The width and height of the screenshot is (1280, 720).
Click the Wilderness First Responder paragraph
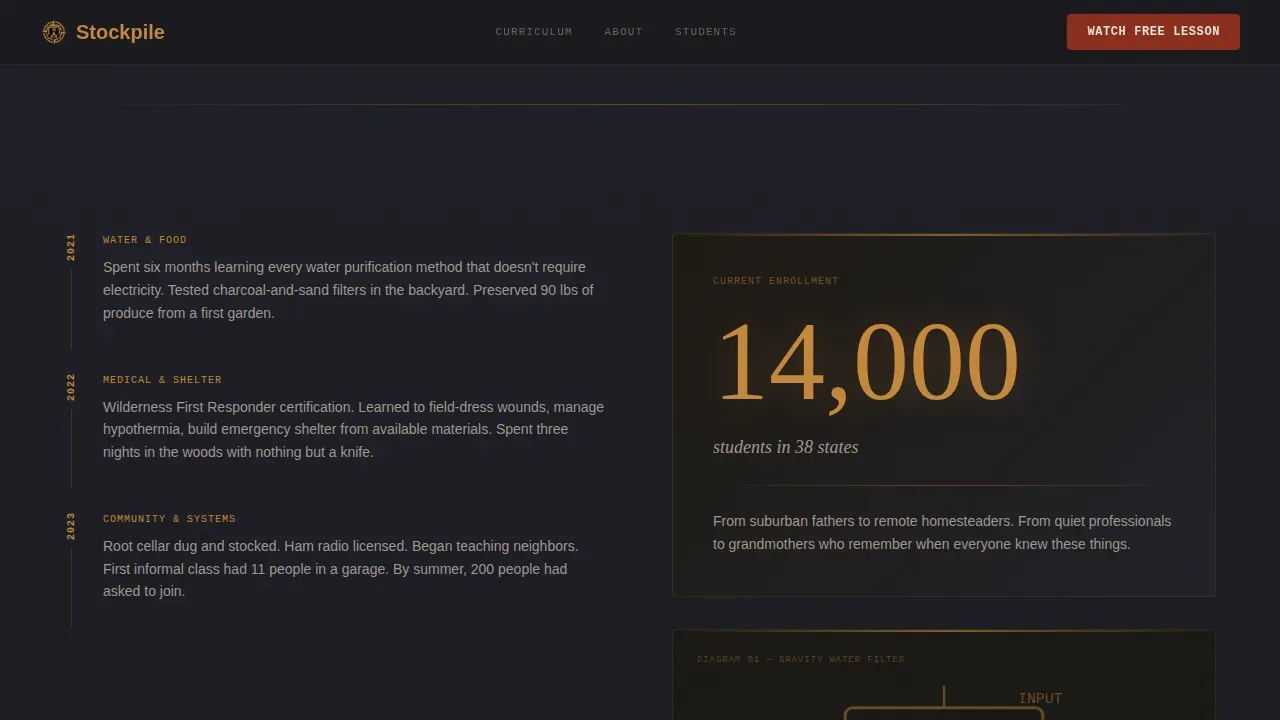(x=353, y=429)
